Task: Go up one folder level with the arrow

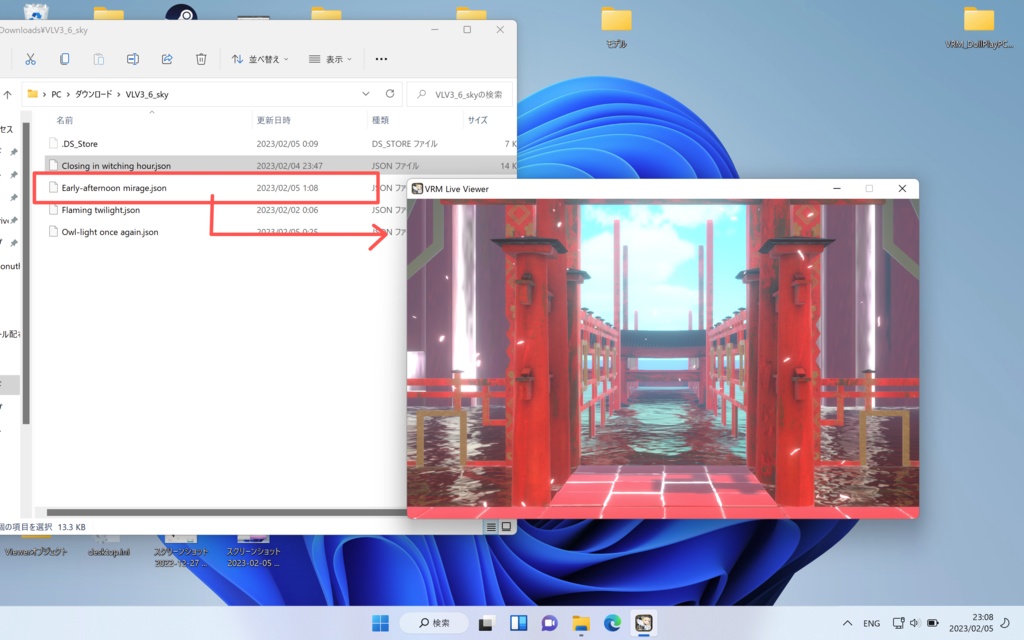Action: 9,93
